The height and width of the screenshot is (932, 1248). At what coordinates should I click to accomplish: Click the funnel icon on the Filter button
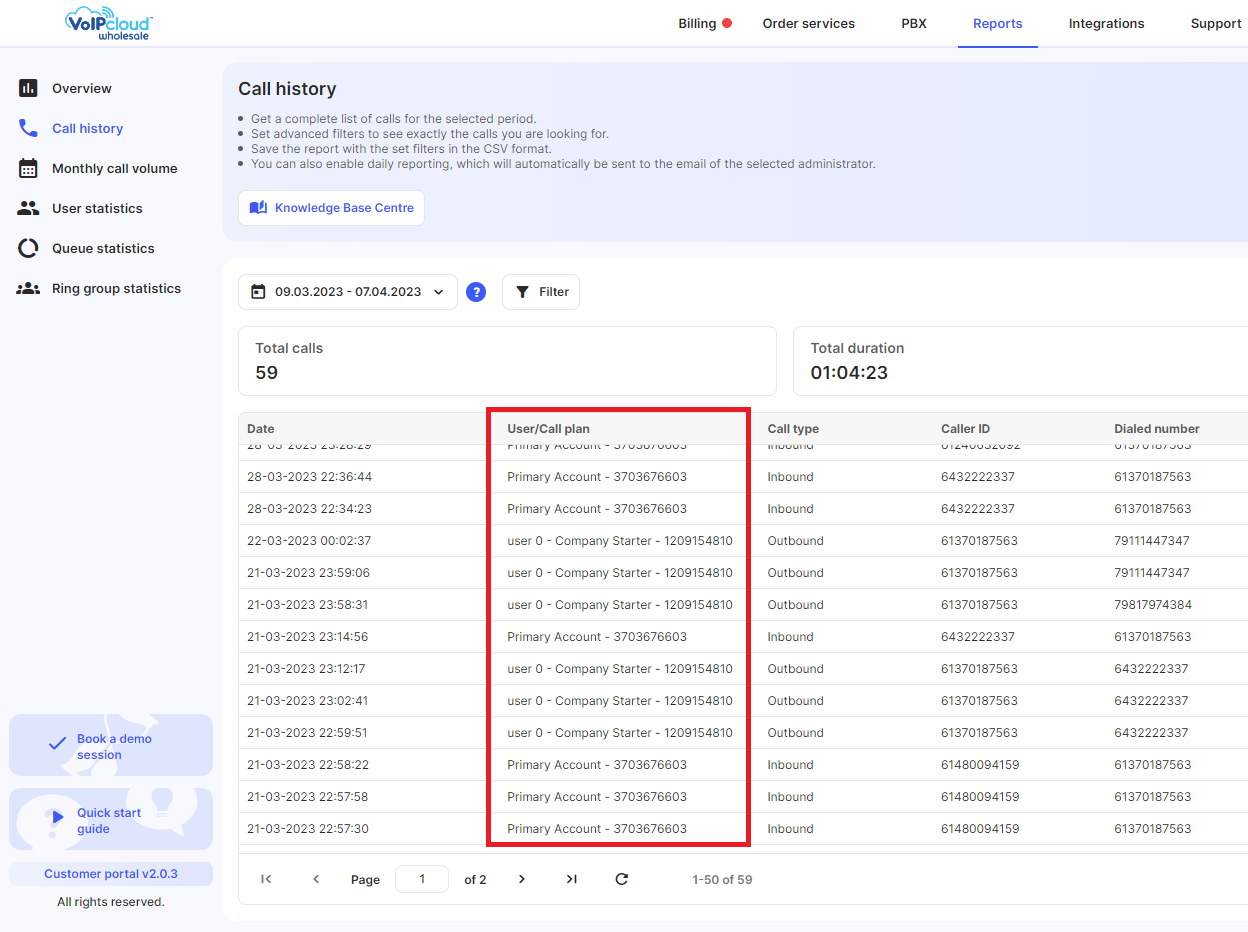[522, 292]
